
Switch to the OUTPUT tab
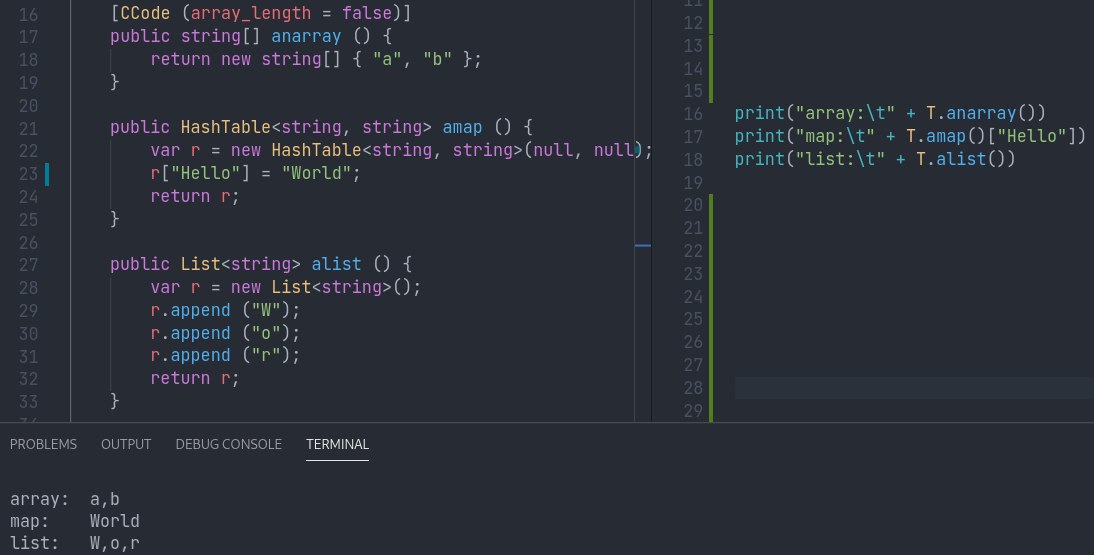coord(126,444)
